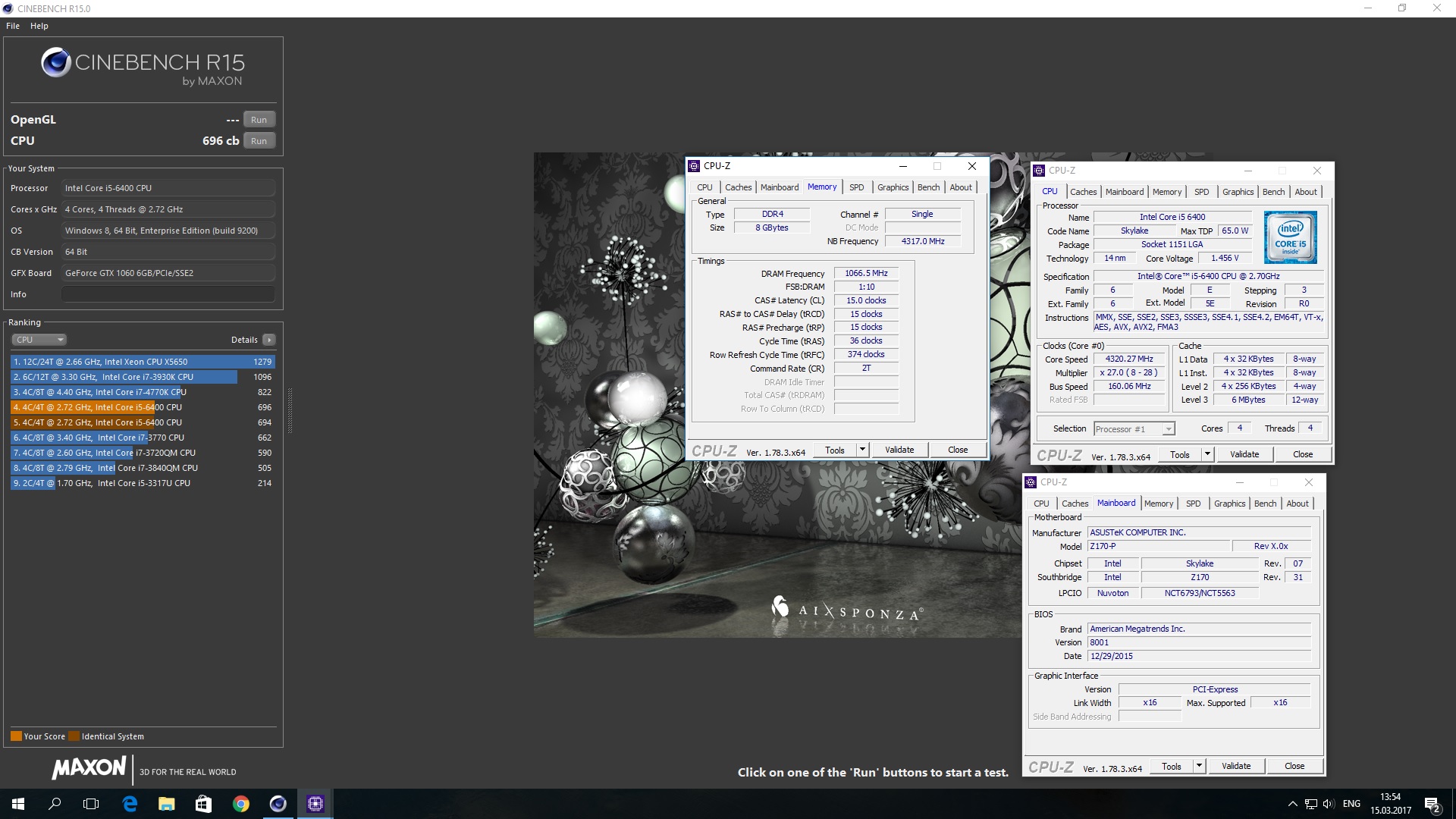Select the Xeon X5650 ranking entry

coord(143,362)
